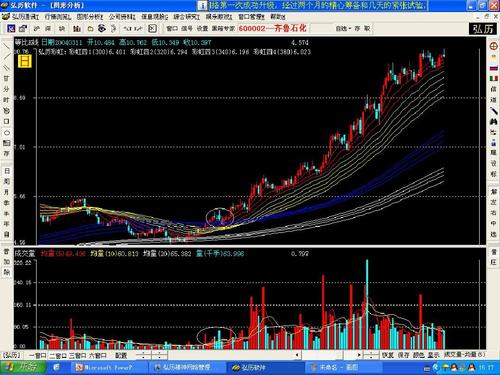Click the crosshair target icon in right sidebar
The height and width of the screenshot is (375, 500).
(494, 46)
